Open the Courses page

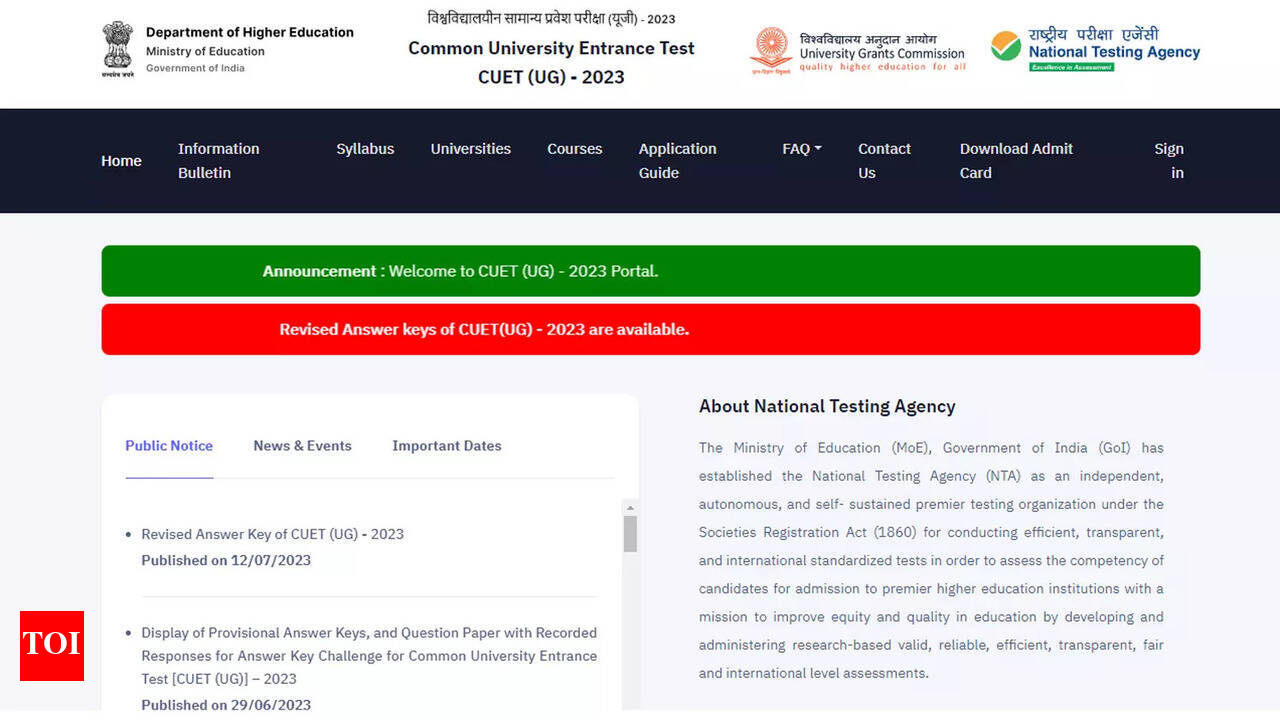click(574, 149)
